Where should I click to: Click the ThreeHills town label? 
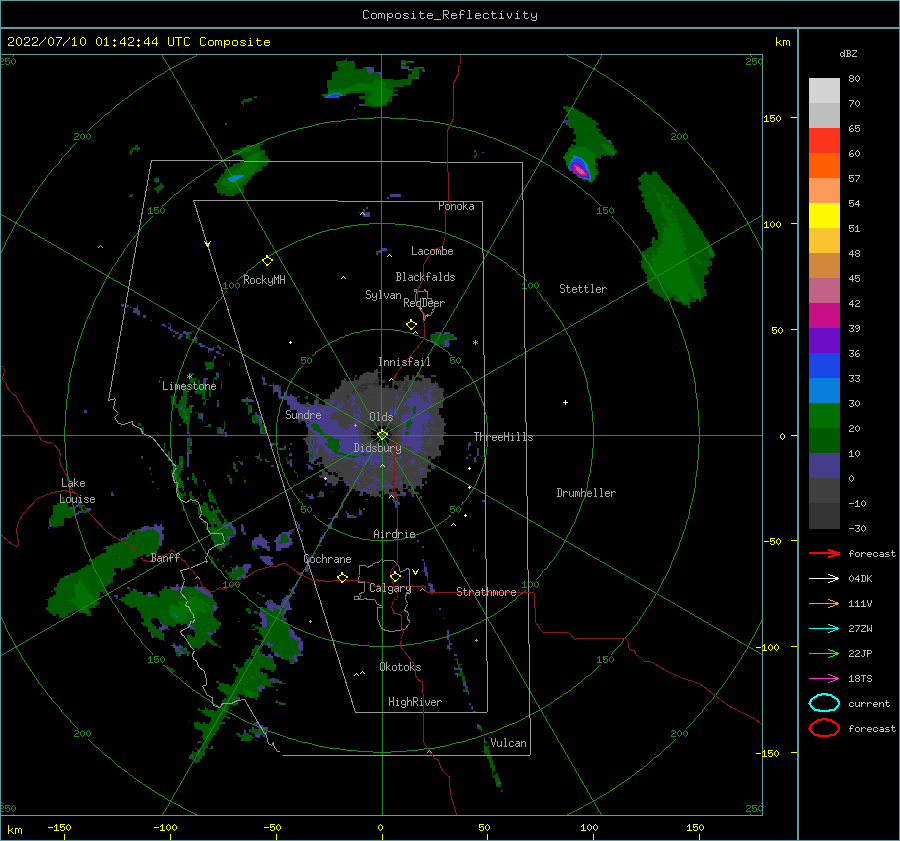(x=503, y=437)
